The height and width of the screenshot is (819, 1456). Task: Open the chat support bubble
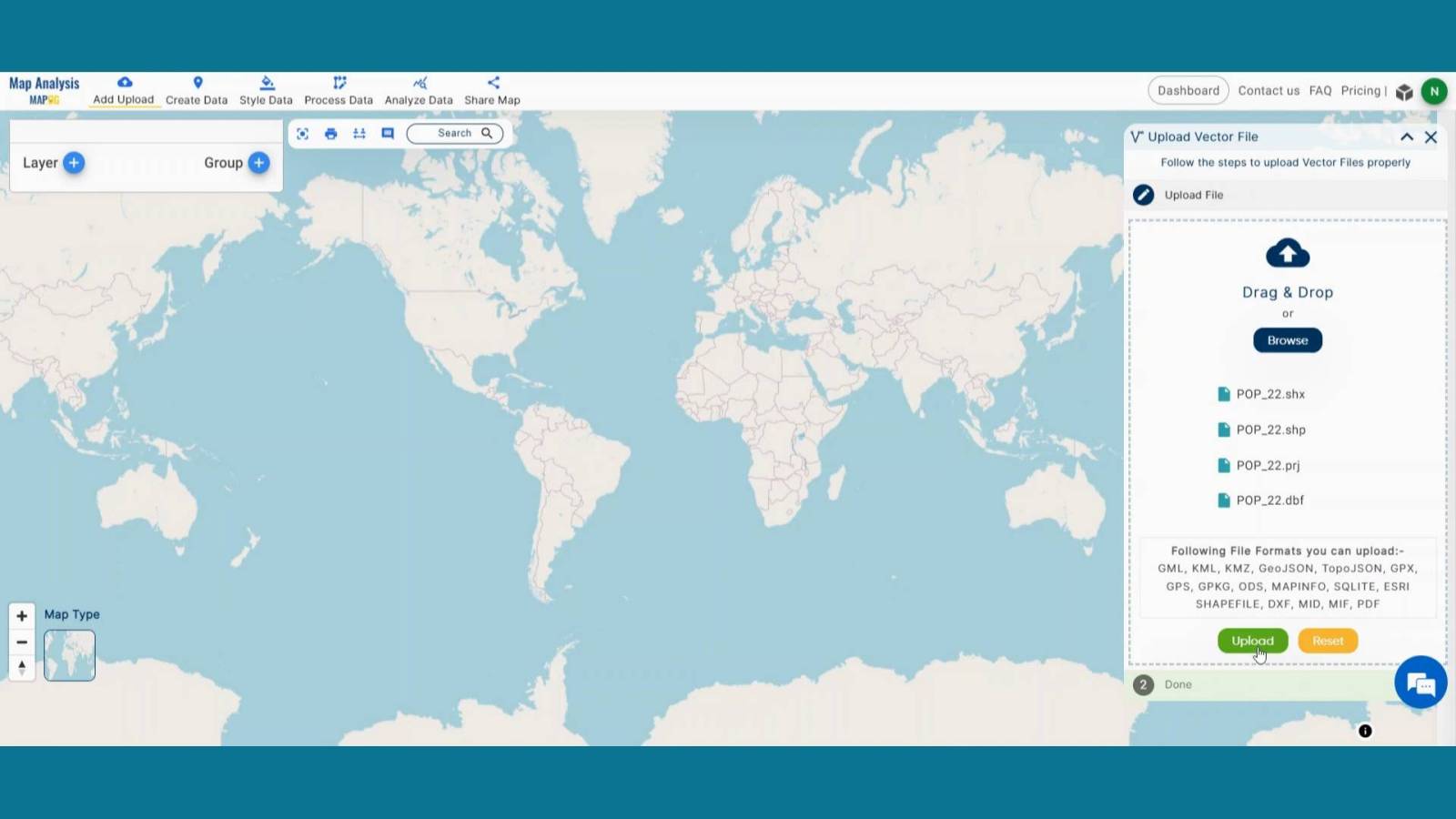1420,681
